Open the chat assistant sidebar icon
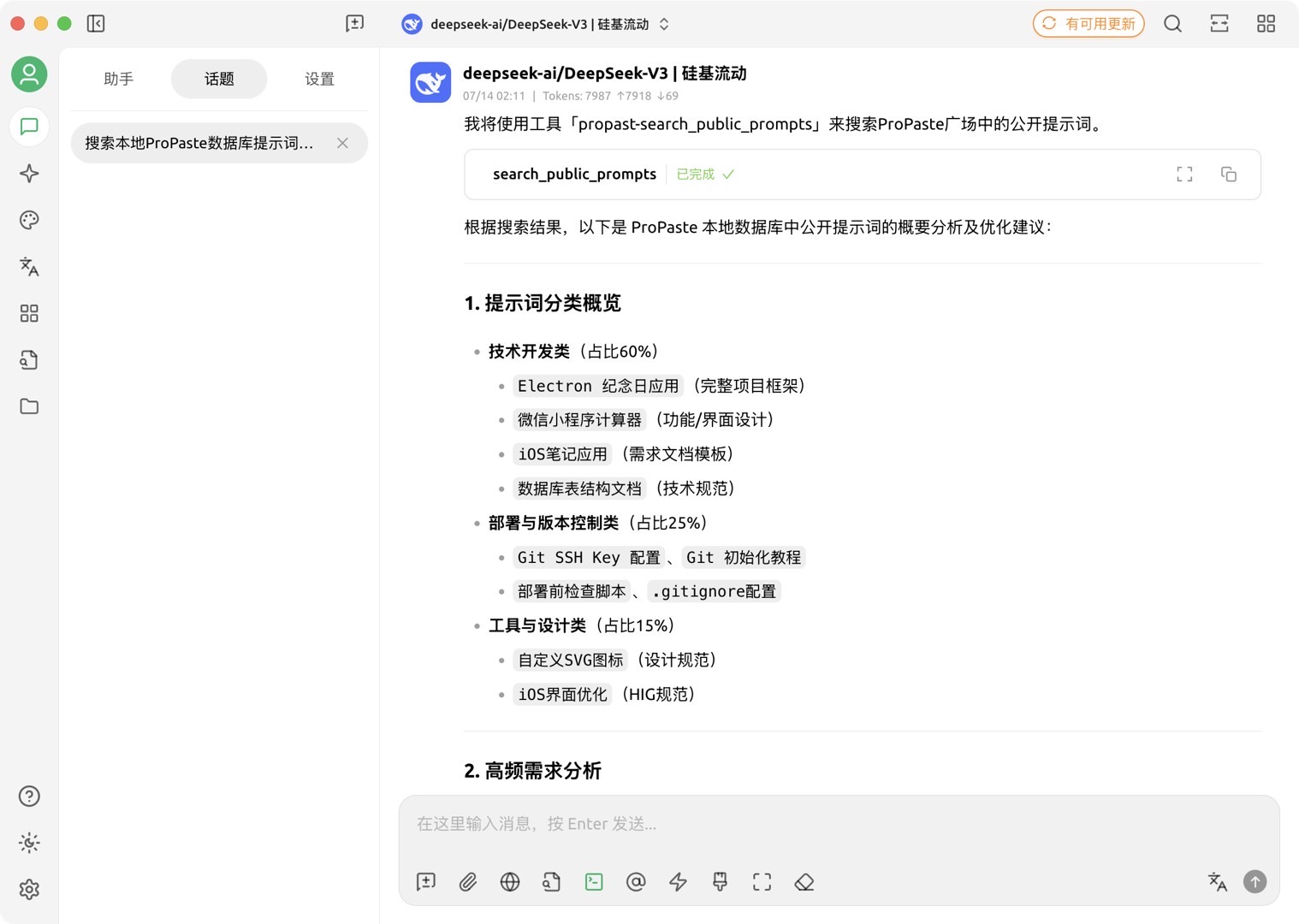 point(29,127)
